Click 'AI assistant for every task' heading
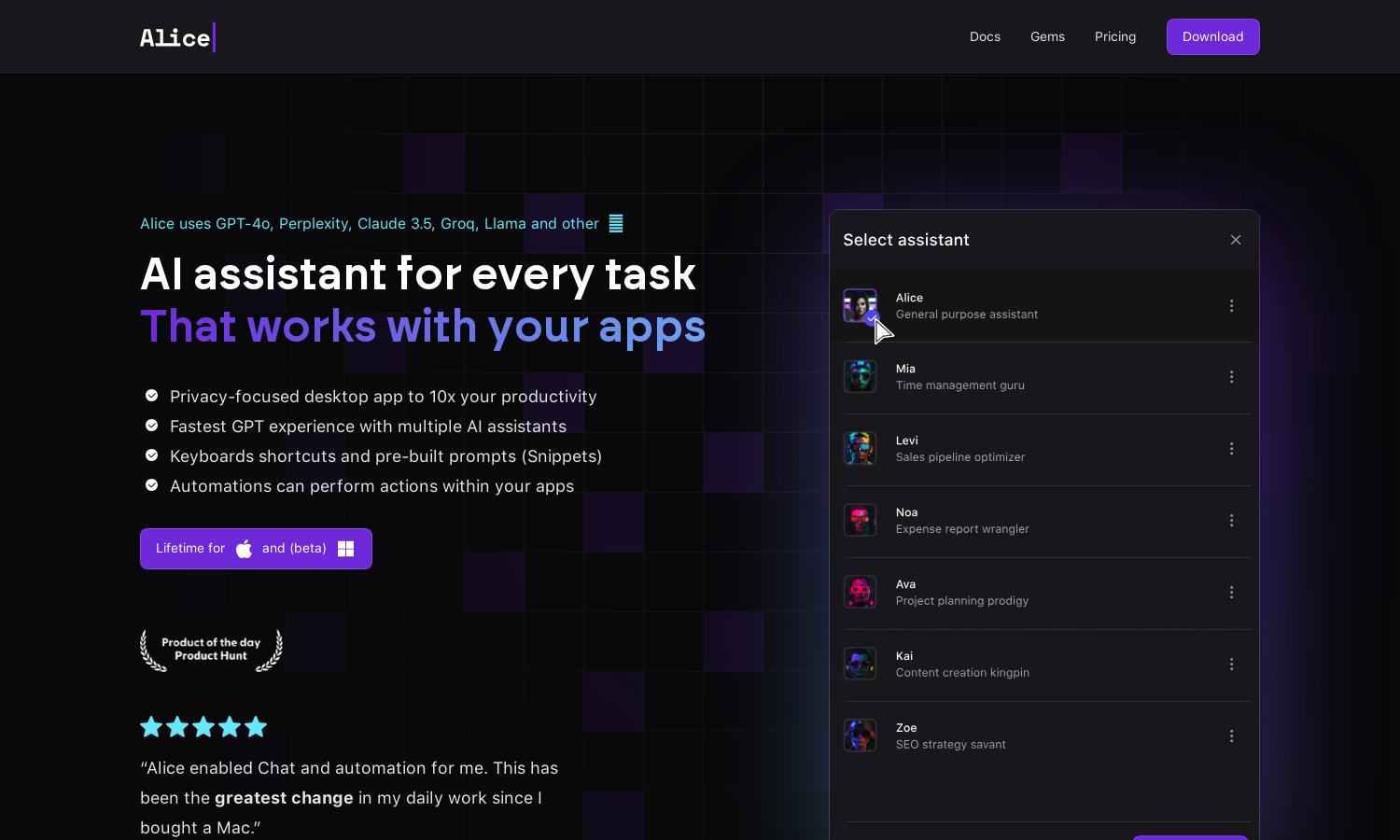This screenshot has width=1400, height=840. (x=418, y=274)
